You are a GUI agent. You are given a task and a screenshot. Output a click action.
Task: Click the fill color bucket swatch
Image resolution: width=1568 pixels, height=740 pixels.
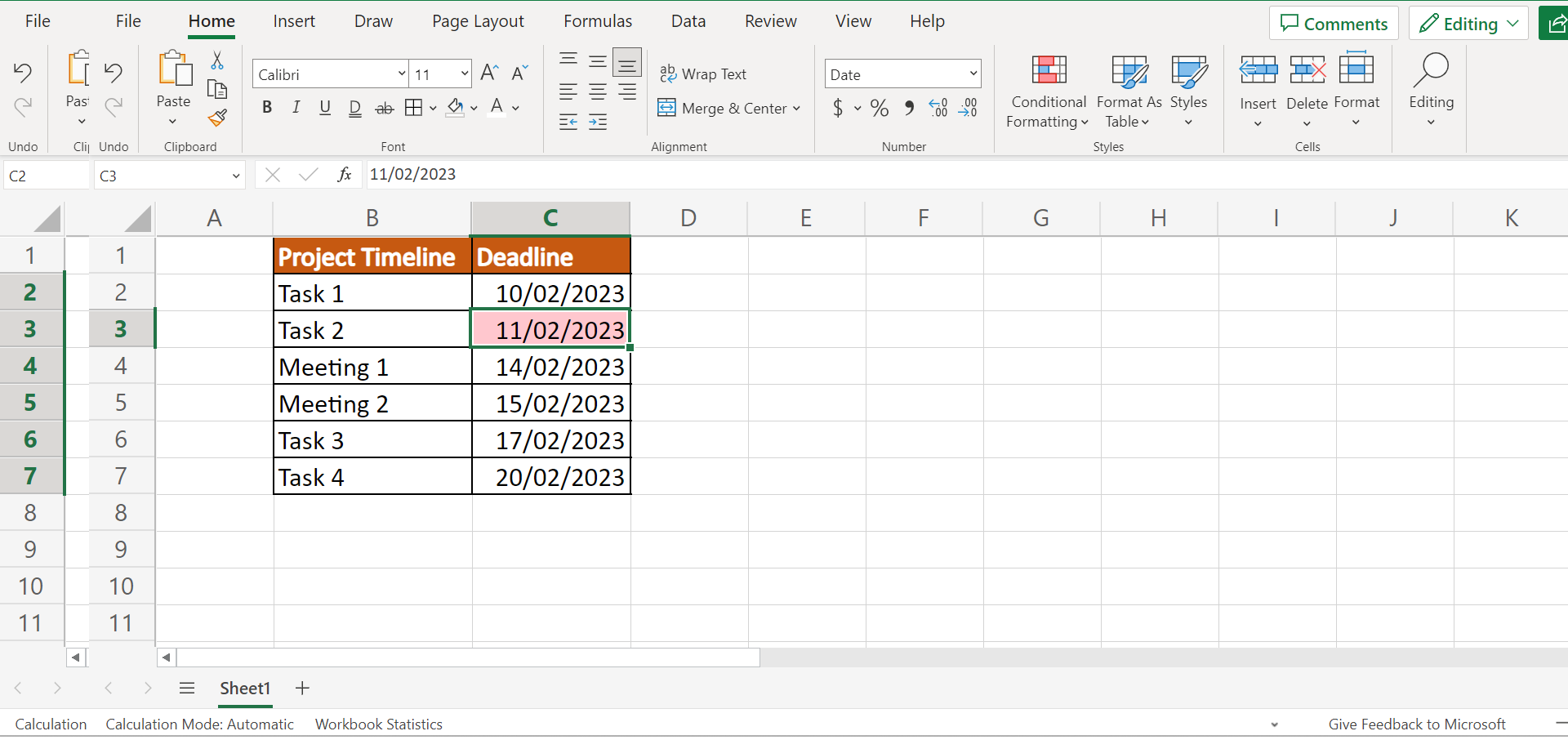[x=456, y=108]
